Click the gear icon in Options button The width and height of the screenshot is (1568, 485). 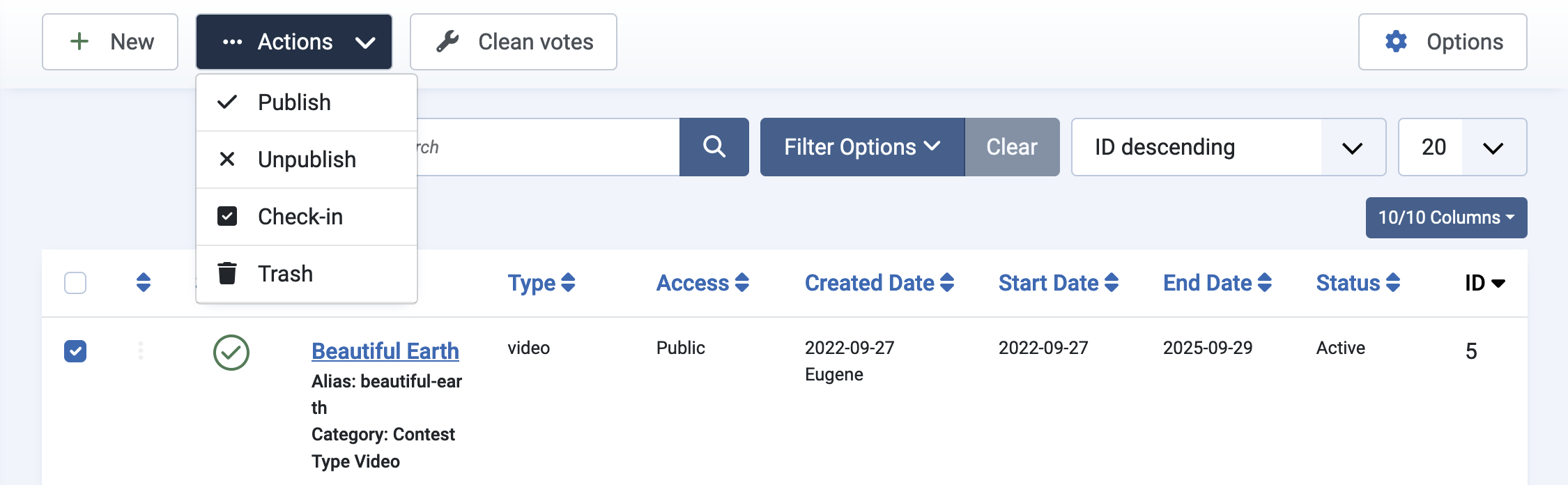coord(1396,42)
